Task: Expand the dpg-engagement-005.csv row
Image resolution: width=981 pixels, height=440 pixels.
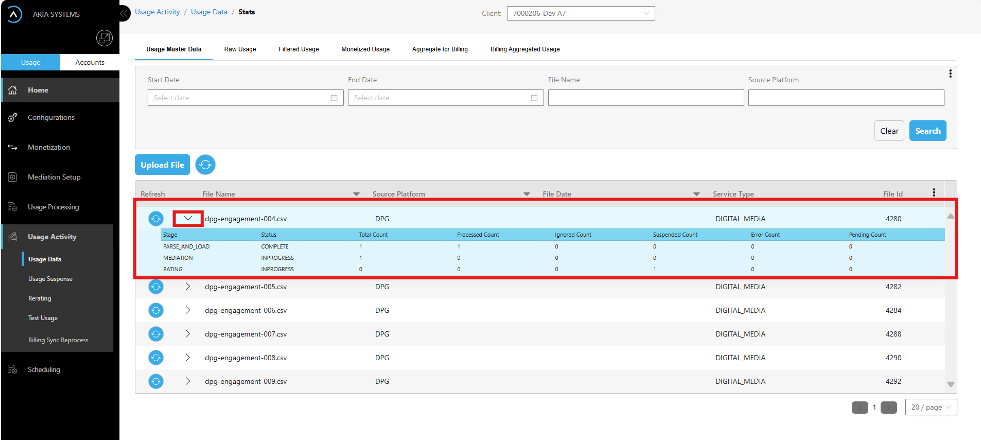Action: click(187, 286)
